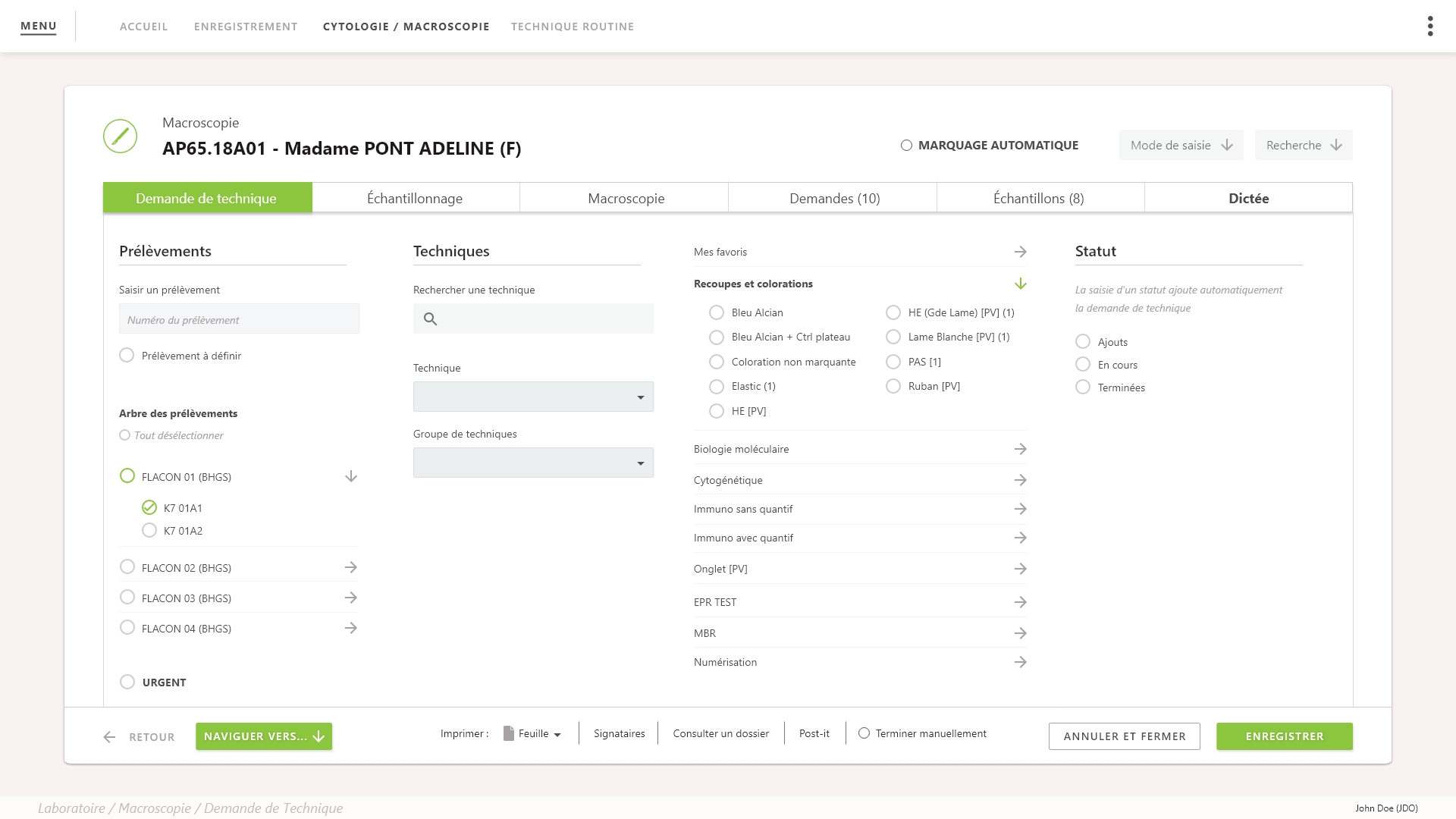
Task: Select Coloration non marquante
Action: tap(717, 362)
